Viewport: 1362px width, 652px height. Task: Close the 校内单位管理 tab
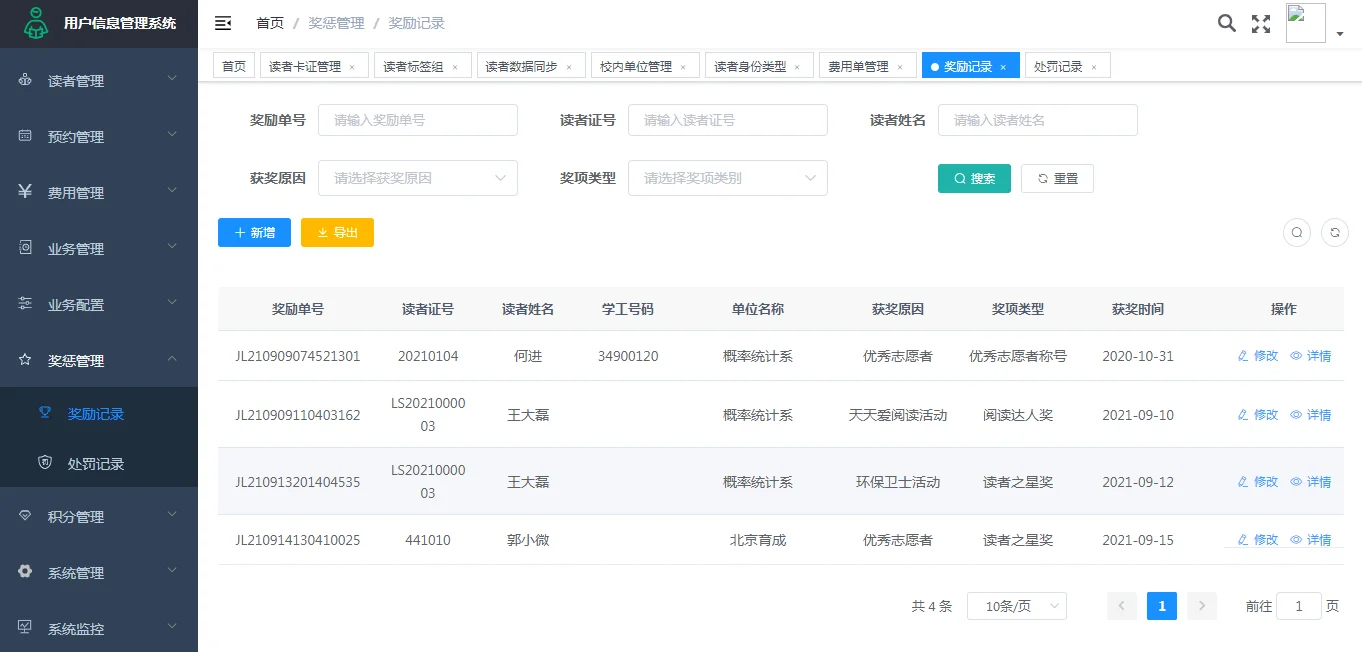click(683, 67)
